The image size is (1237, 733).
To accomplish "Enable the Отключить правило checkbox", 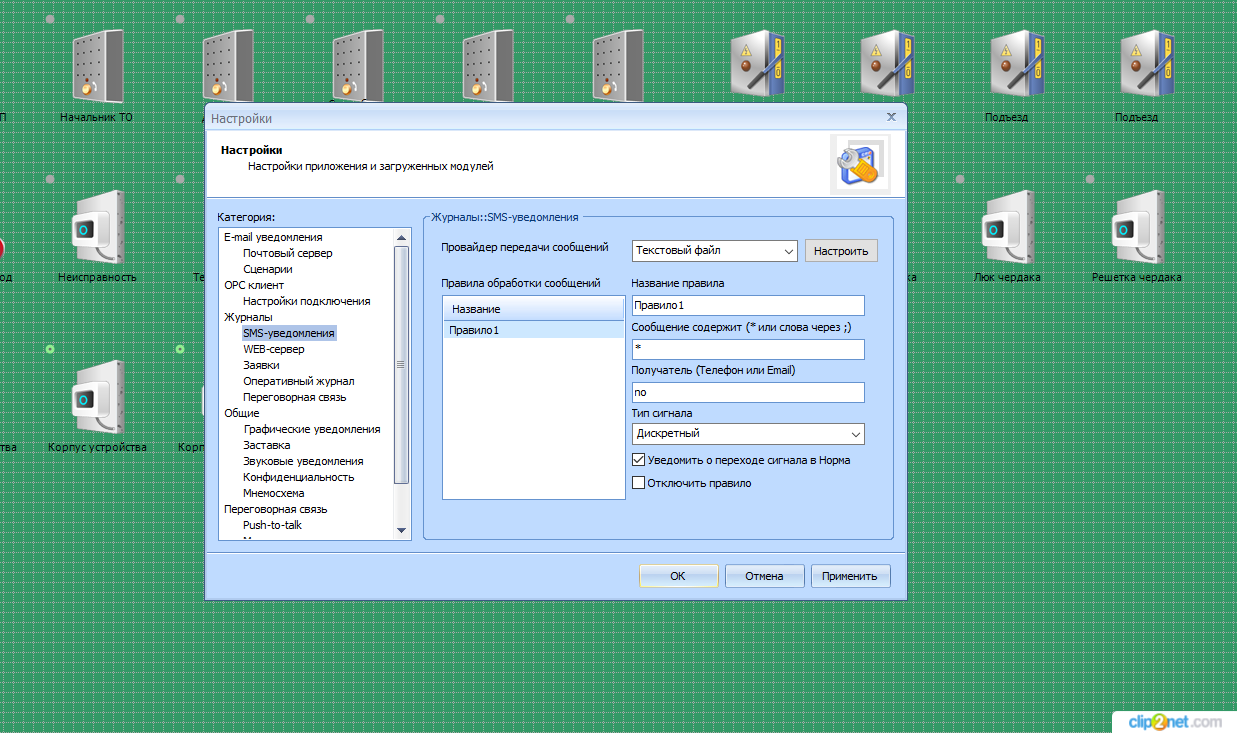I will pyautogui.click(x=639, y=483).
